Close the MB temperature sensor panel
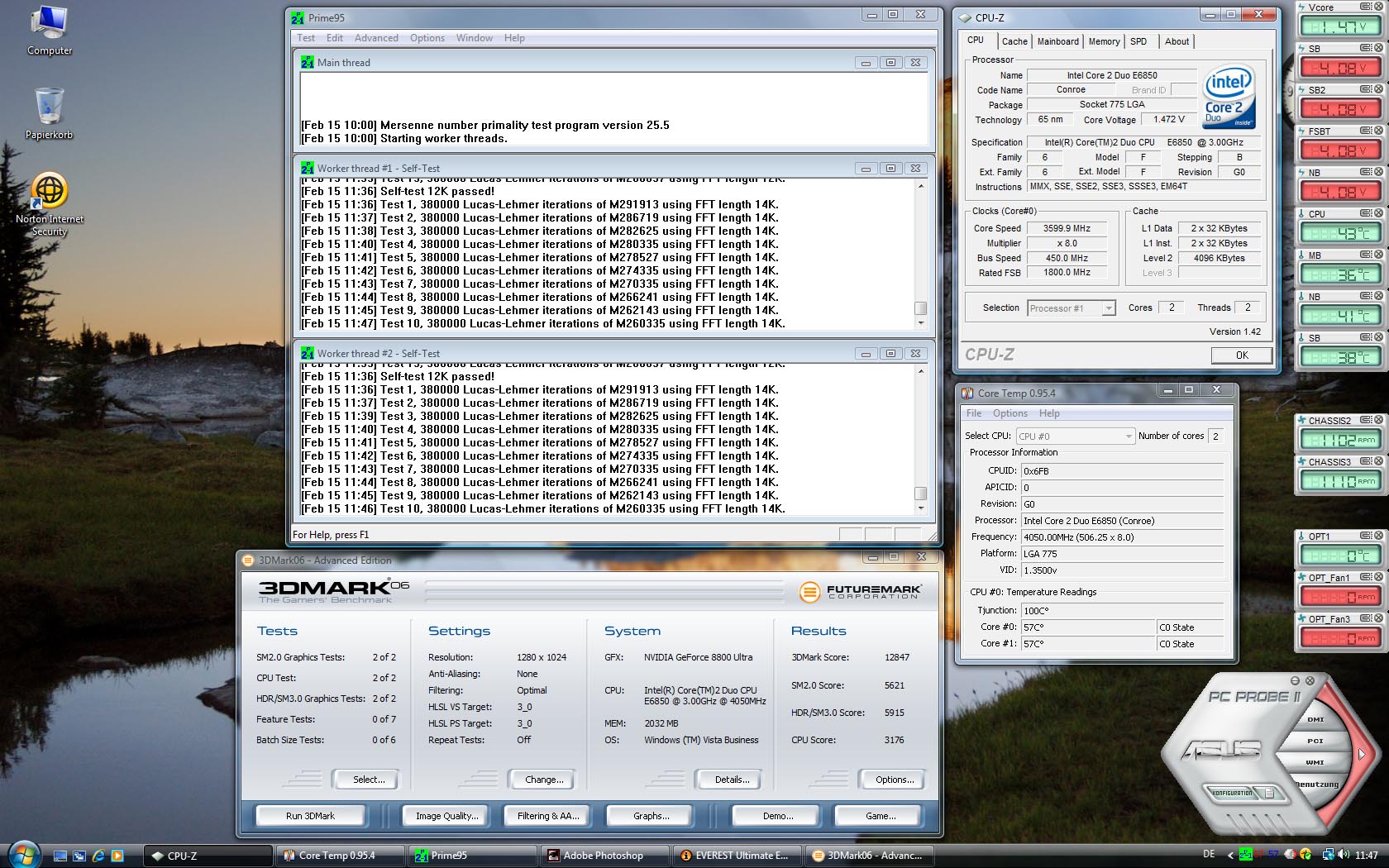This screenshot has width=1389, height=868. click(1378, 255)
